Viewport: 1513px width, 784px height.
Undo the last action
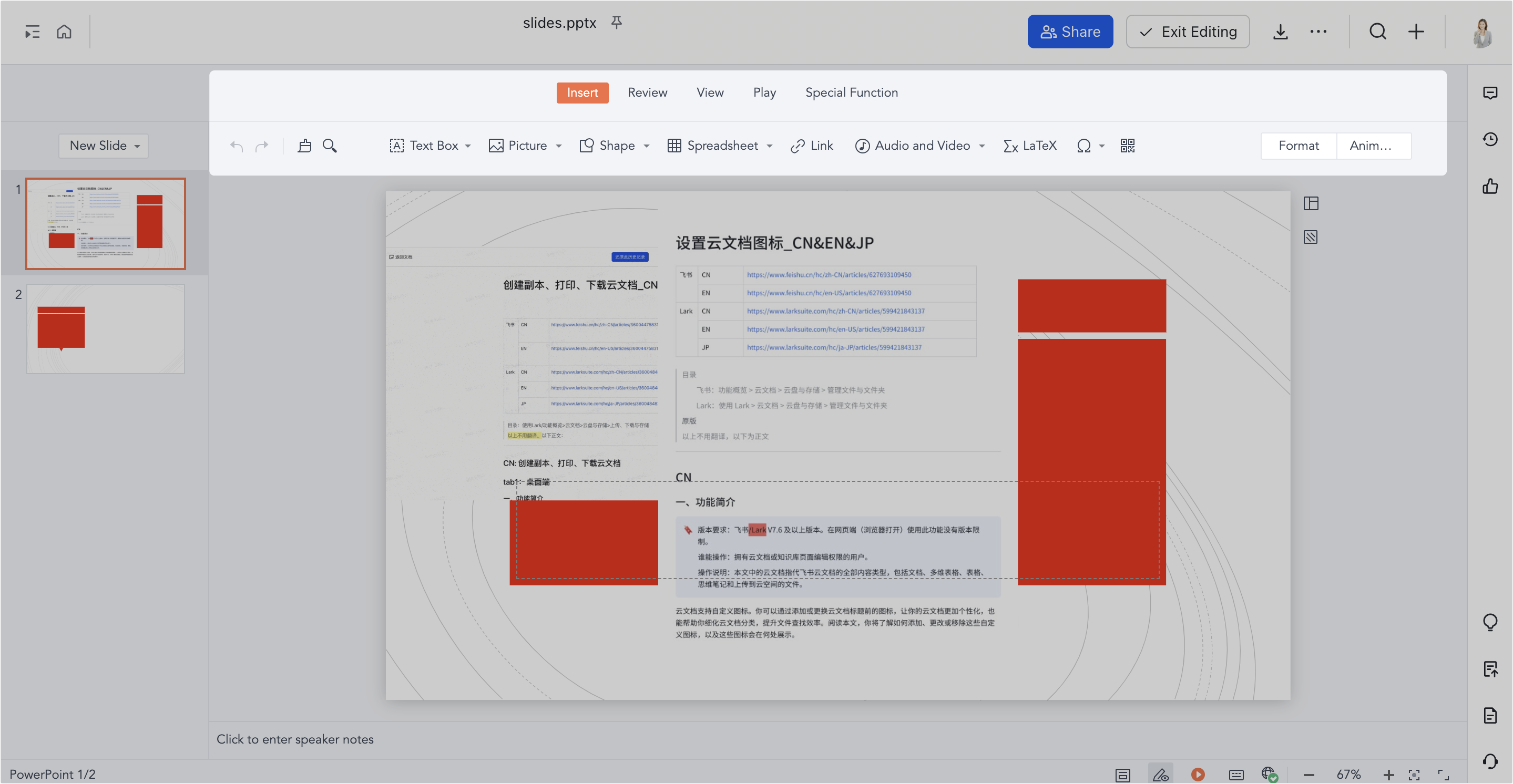(237, 146)
